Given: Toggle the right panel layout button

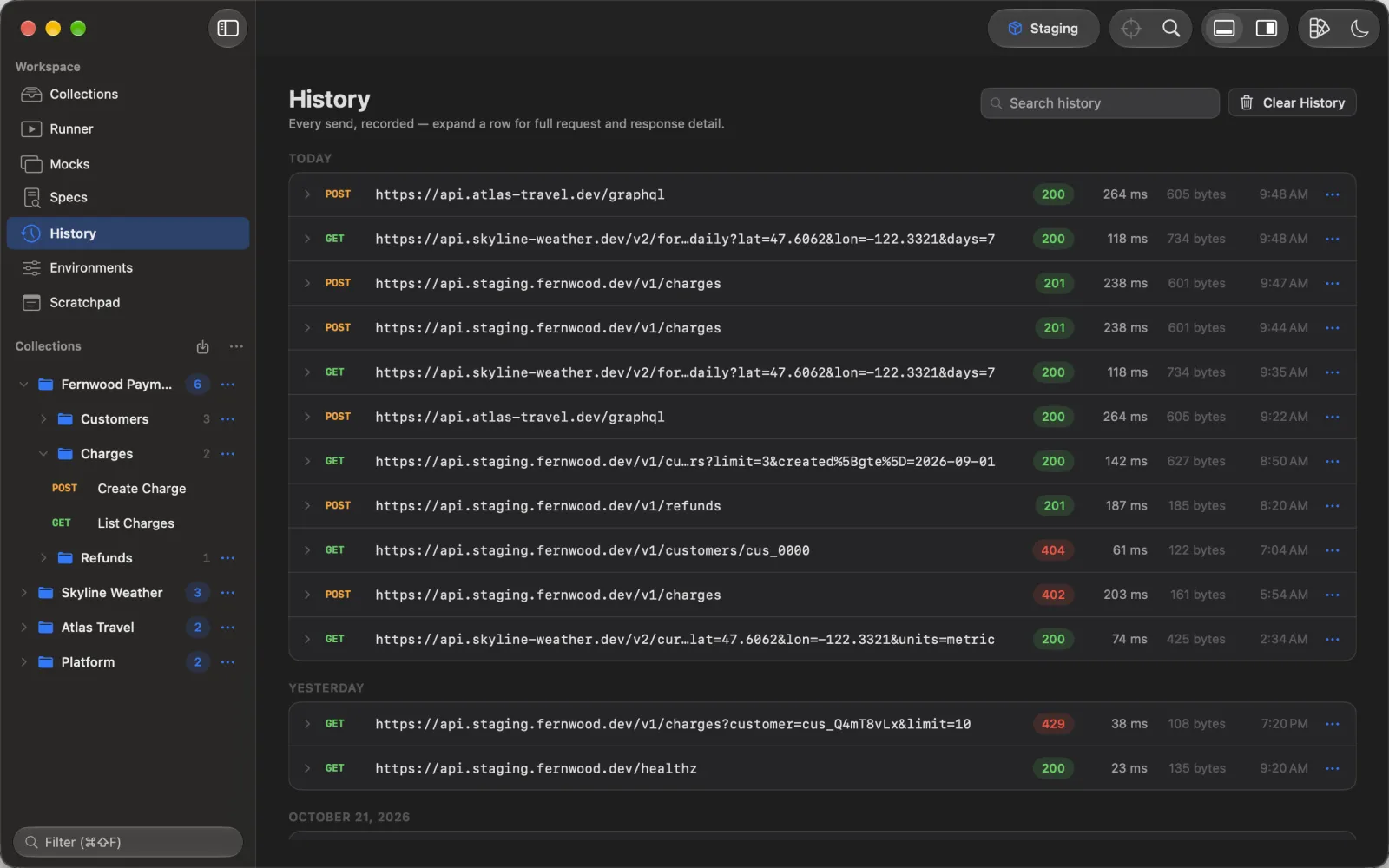Looking at the screenshot, I should pyautogui.click(x=1267, y=29).
